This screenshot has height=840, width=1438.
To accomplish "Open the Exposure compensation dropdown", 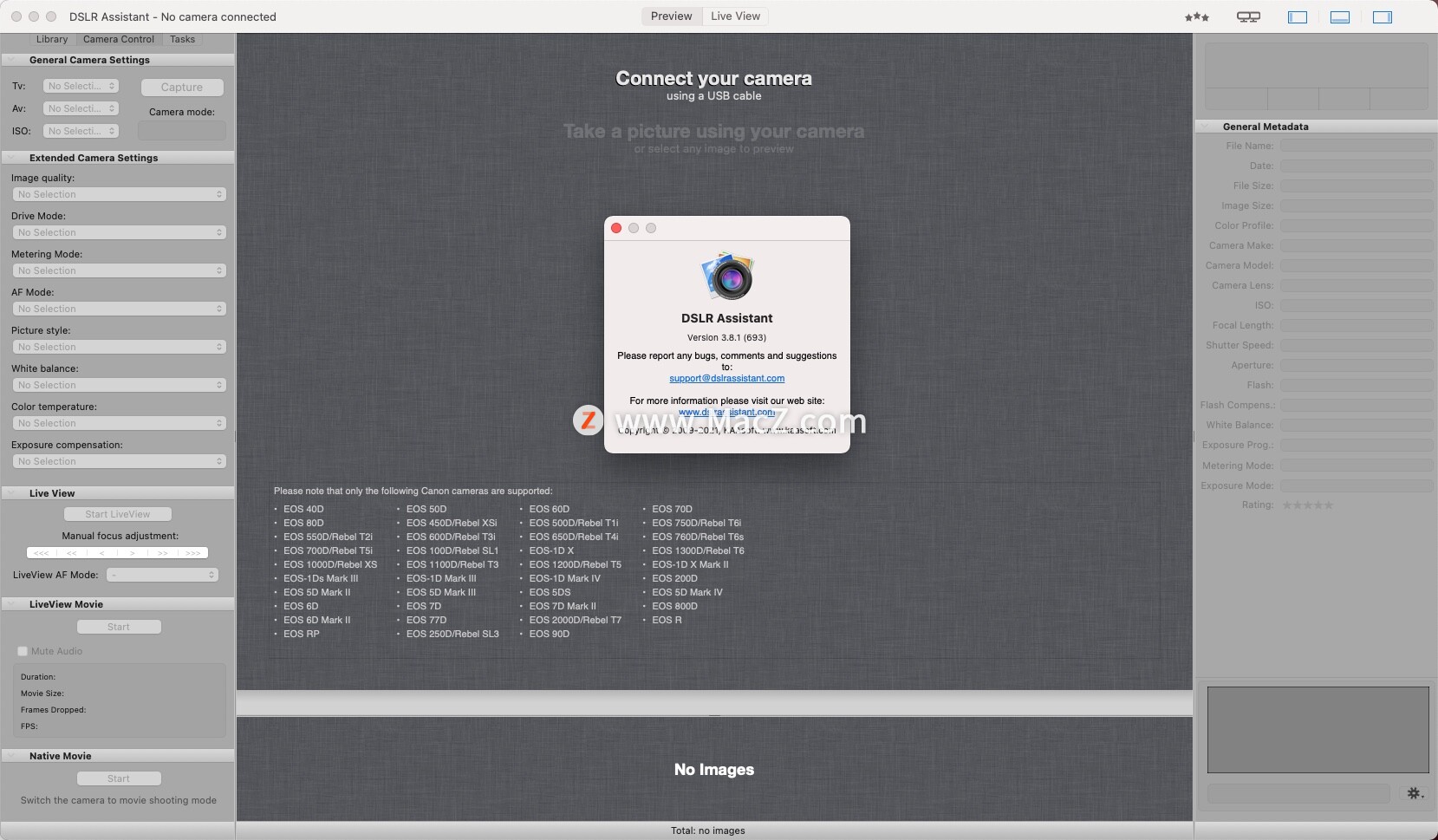I will click(120, 461).
